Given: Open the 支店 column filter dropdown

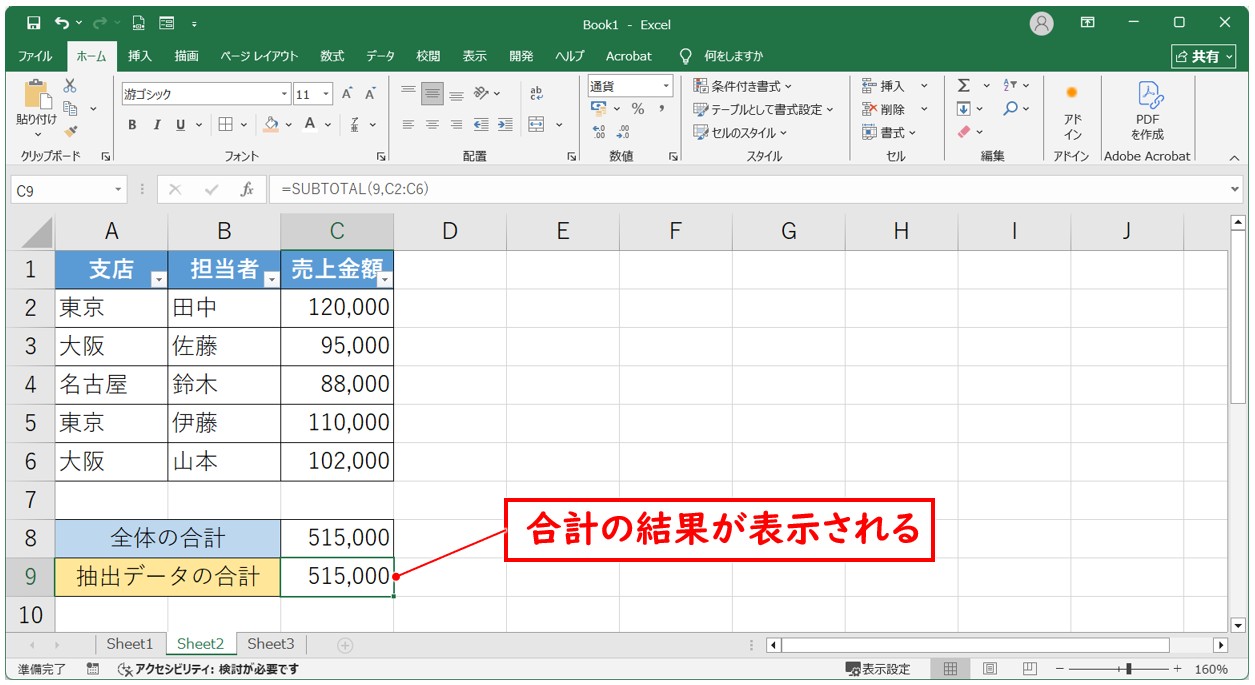Looking at the screenshot, I should (x=158, y=280).
